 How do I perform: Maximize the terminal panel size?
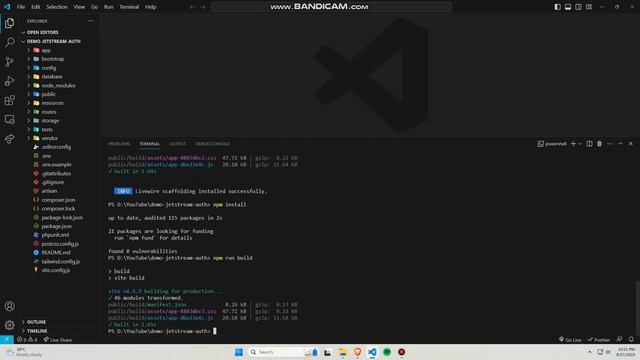[x=620, y=144]
